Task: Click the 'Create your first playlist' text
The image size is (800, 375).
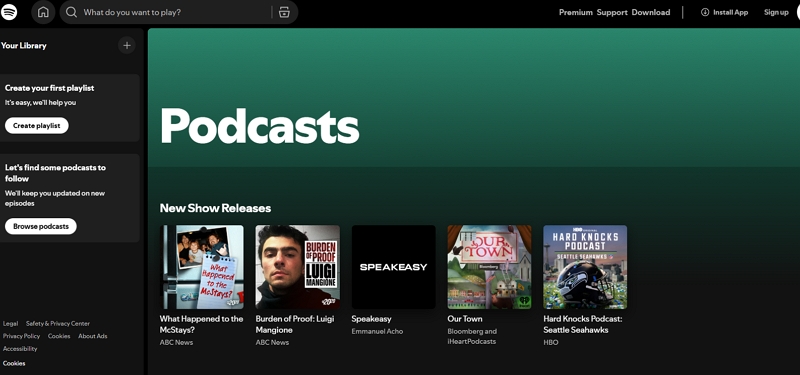Action: point(49,88)
